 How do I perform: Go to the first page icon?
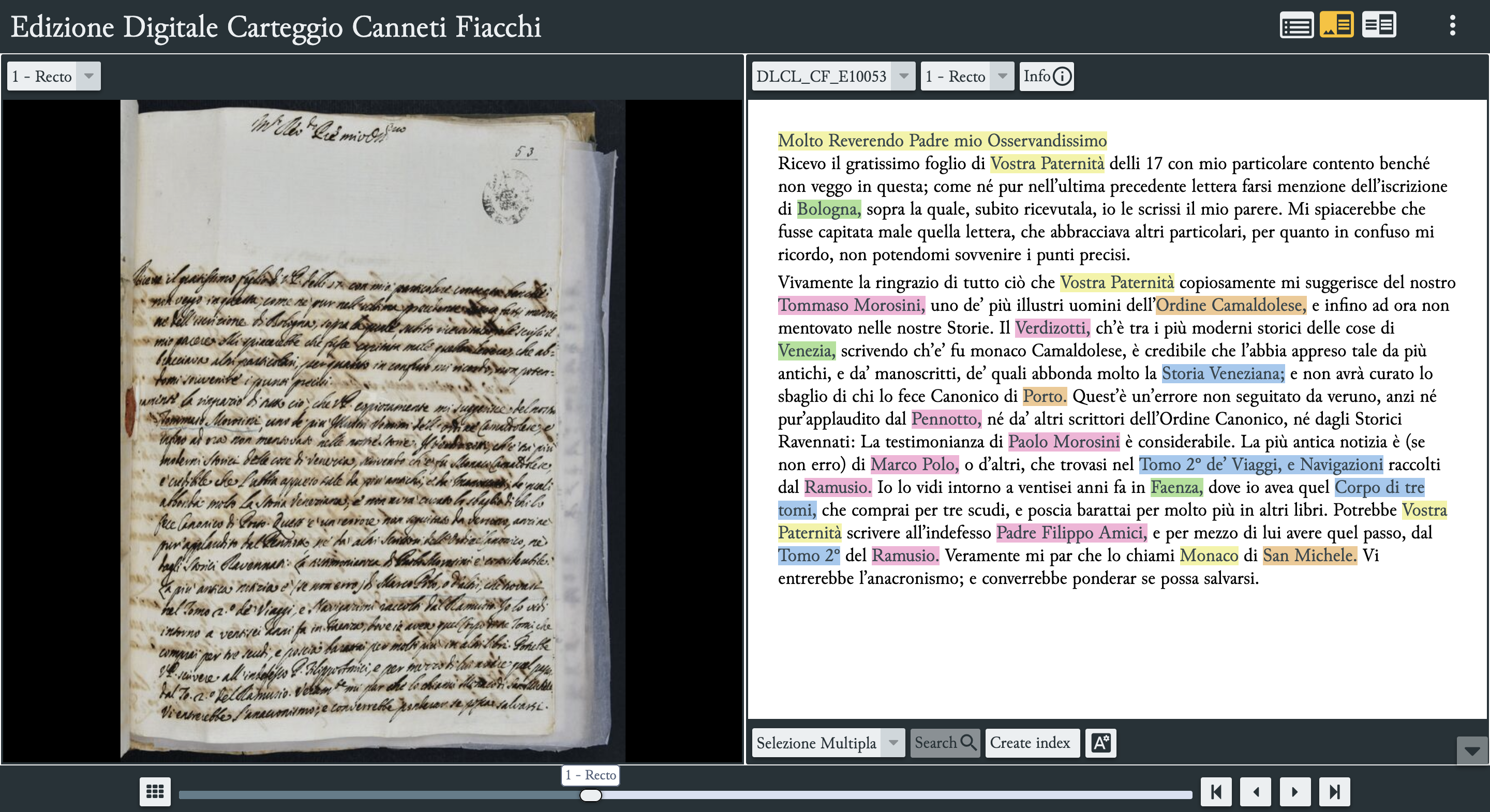(x=1217, y=792)
